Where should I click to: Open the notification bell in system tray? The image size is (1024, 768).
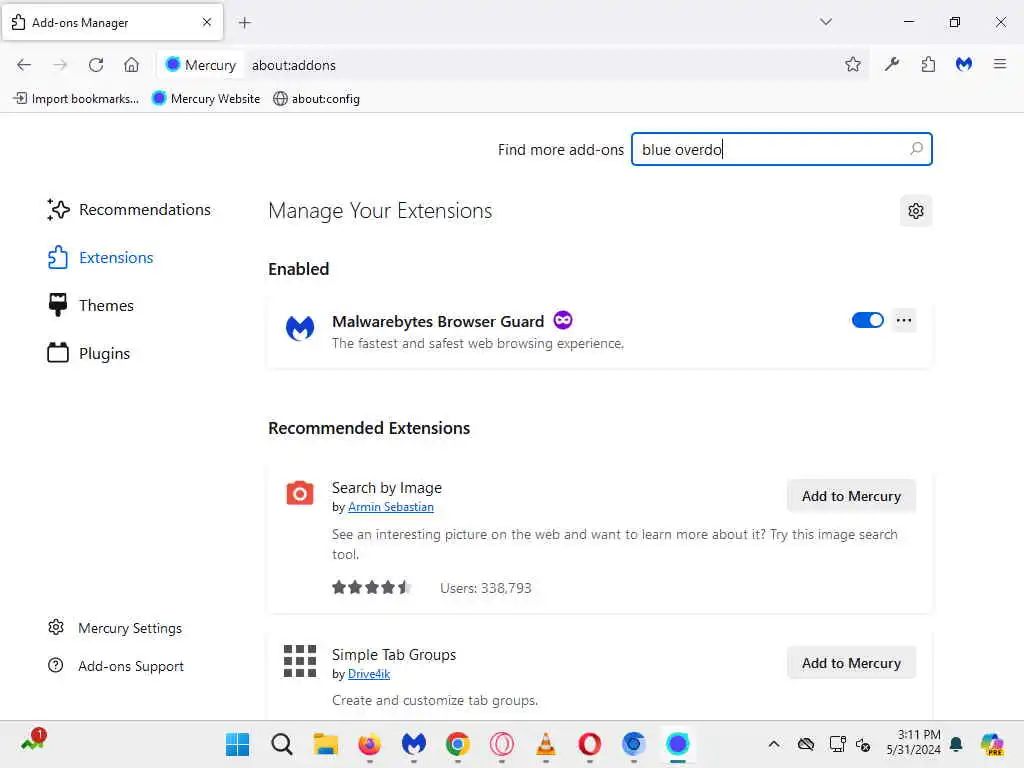click(956, 744)
